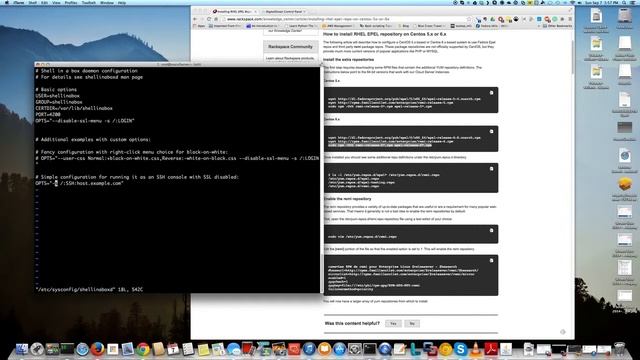Copy the sudo vim remi.repo code block
This screenshot has height=360, width=640.
491,231
